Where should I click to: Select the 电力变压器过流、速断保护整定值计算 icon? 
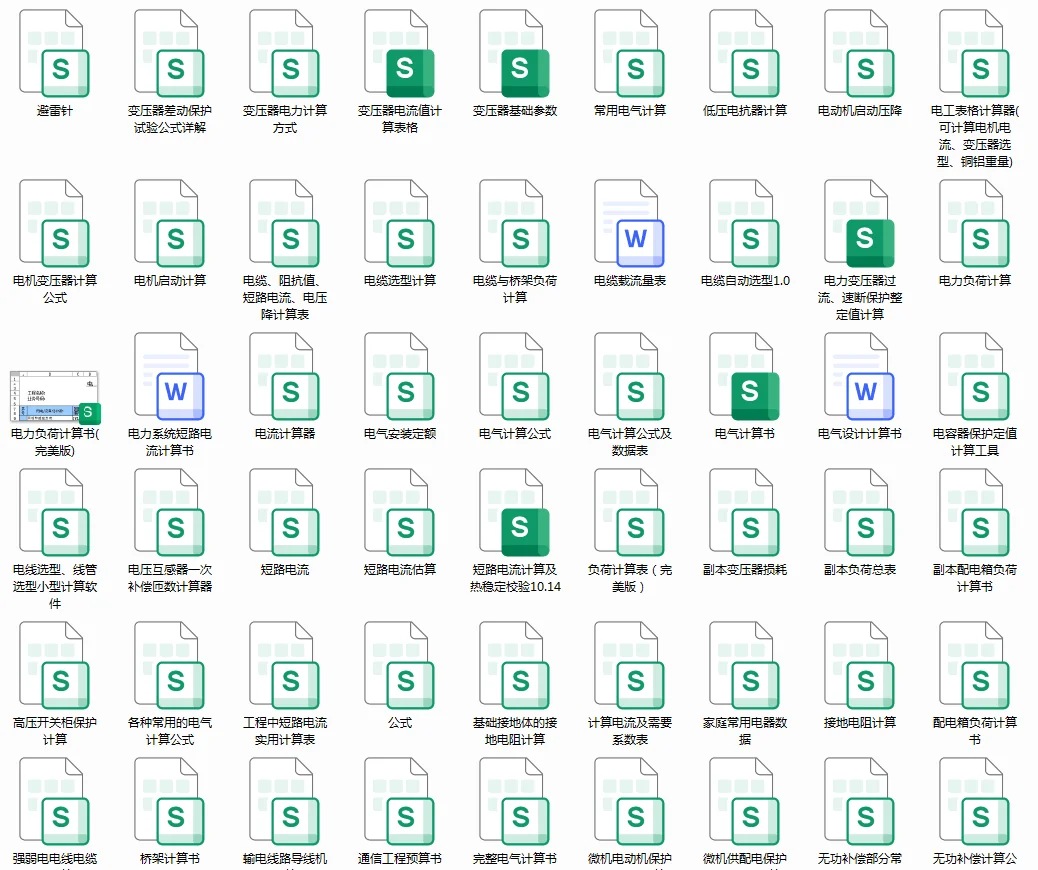click(860, 224)
